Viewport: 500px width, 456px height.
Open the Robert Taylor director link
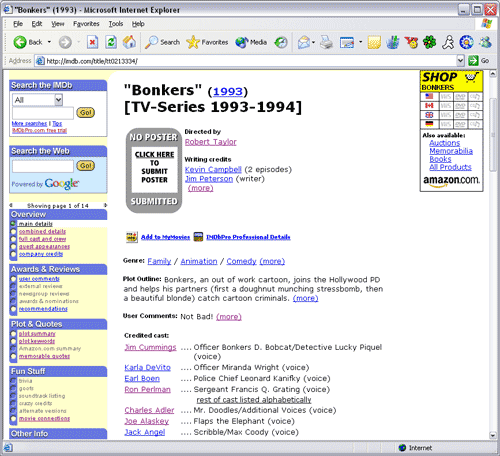211,142
